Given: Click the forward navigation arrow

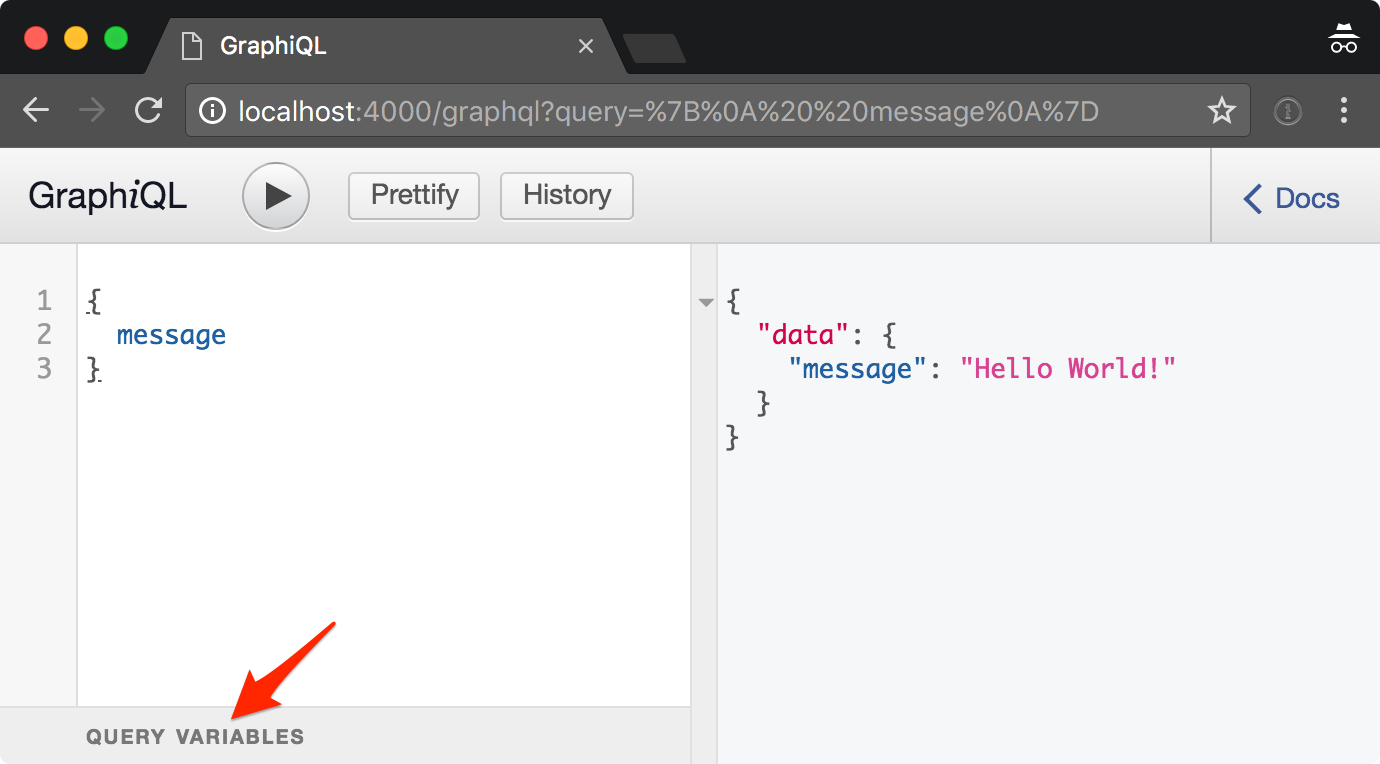Looking at the screenshot, I should click(x=92, y=110).
